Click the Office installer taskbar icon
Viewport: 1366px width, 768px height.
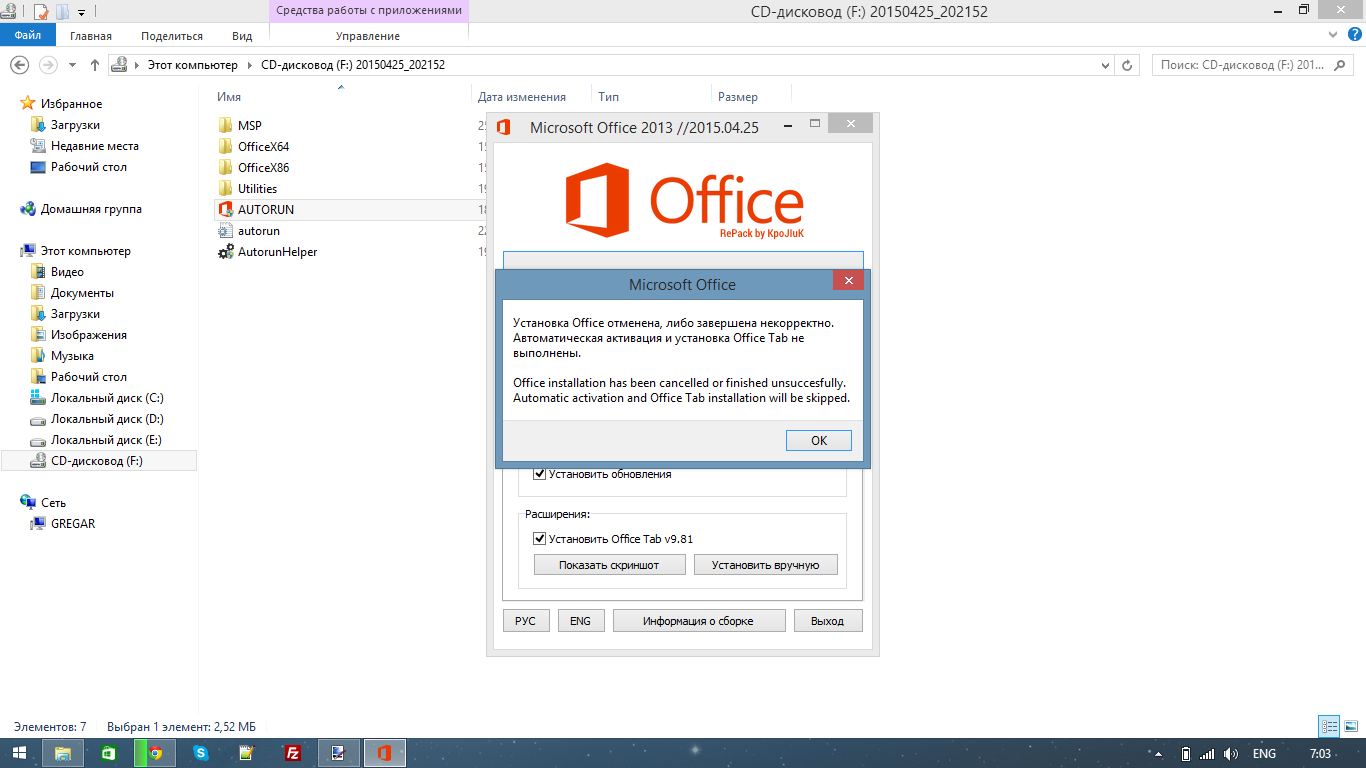384,753
